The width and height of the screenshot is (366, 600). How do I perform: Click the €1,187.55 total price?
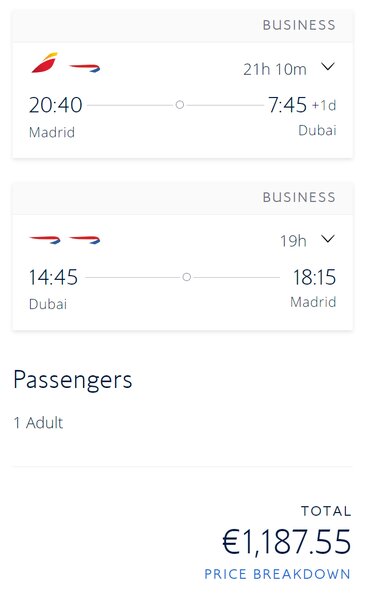(286, 541)
